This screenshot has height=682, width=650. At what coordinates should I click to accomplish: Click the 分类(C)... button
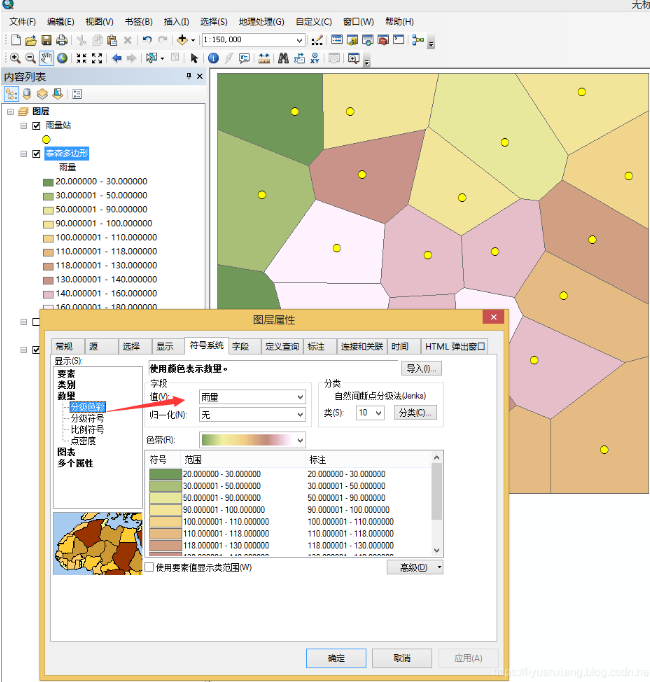[x=415, y=412]
